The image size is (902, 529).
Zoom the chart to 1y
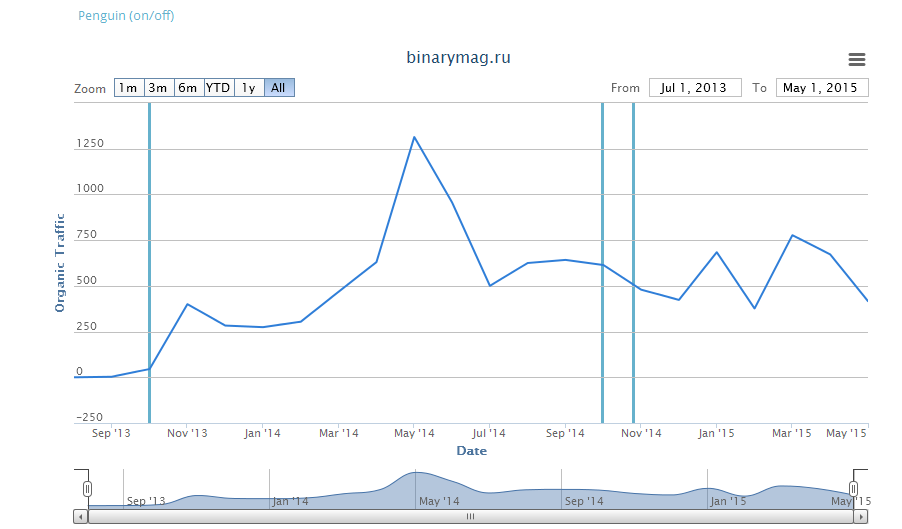coord(249,88)
